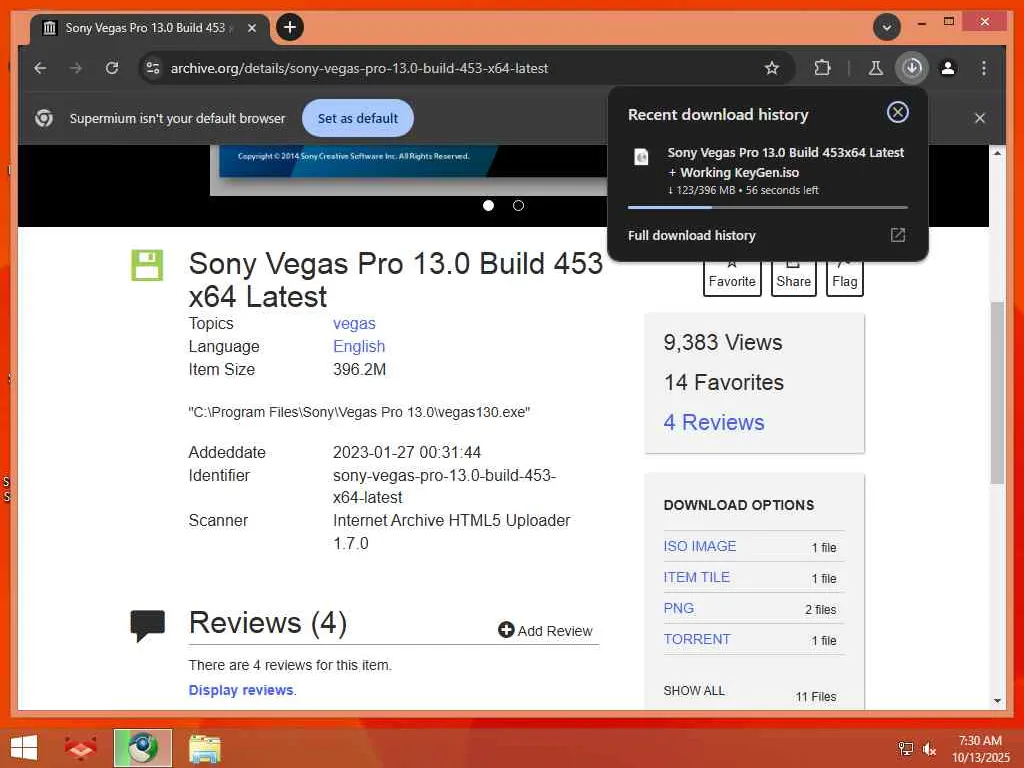Open Full download history
The image size is (1024, 768).
point(692,235)
